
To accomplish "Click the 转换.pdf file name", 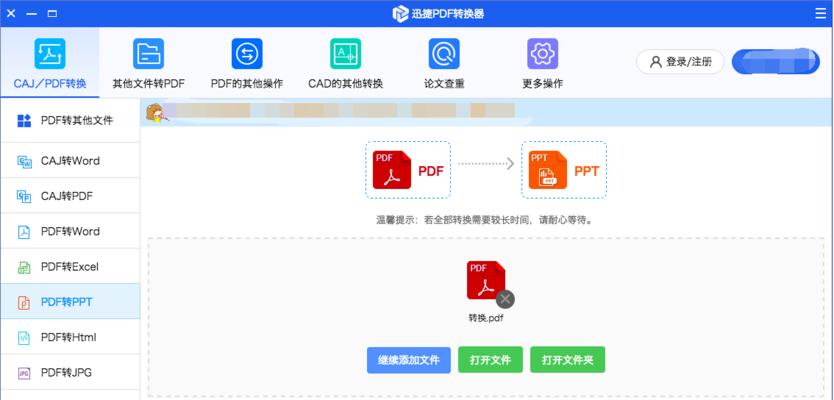I will click(x=486, y=318).
